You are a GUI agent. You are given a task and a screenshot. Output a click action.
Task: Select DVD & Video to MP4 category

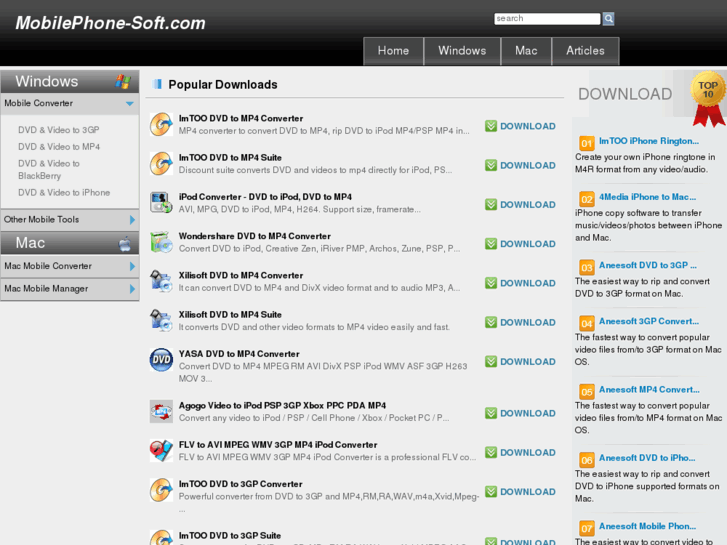point(59,147)
